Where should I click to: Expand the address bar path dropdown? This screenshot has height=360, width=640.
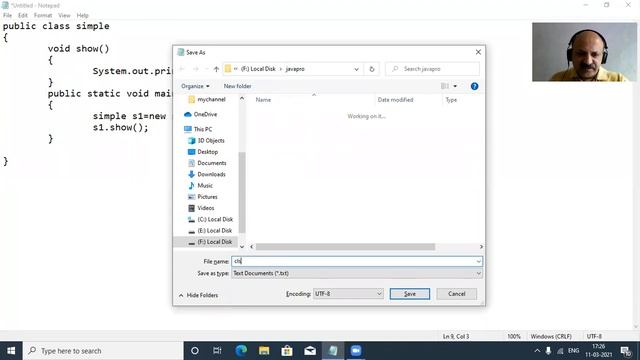point(356,69)
